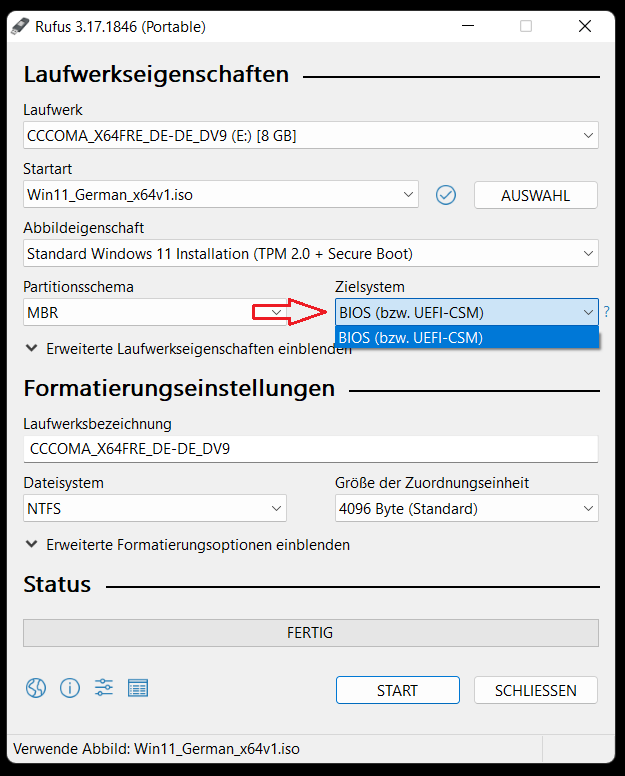
Task: Click the Laufwerkseigenschaften heading
Action: [x=156, y=75]
